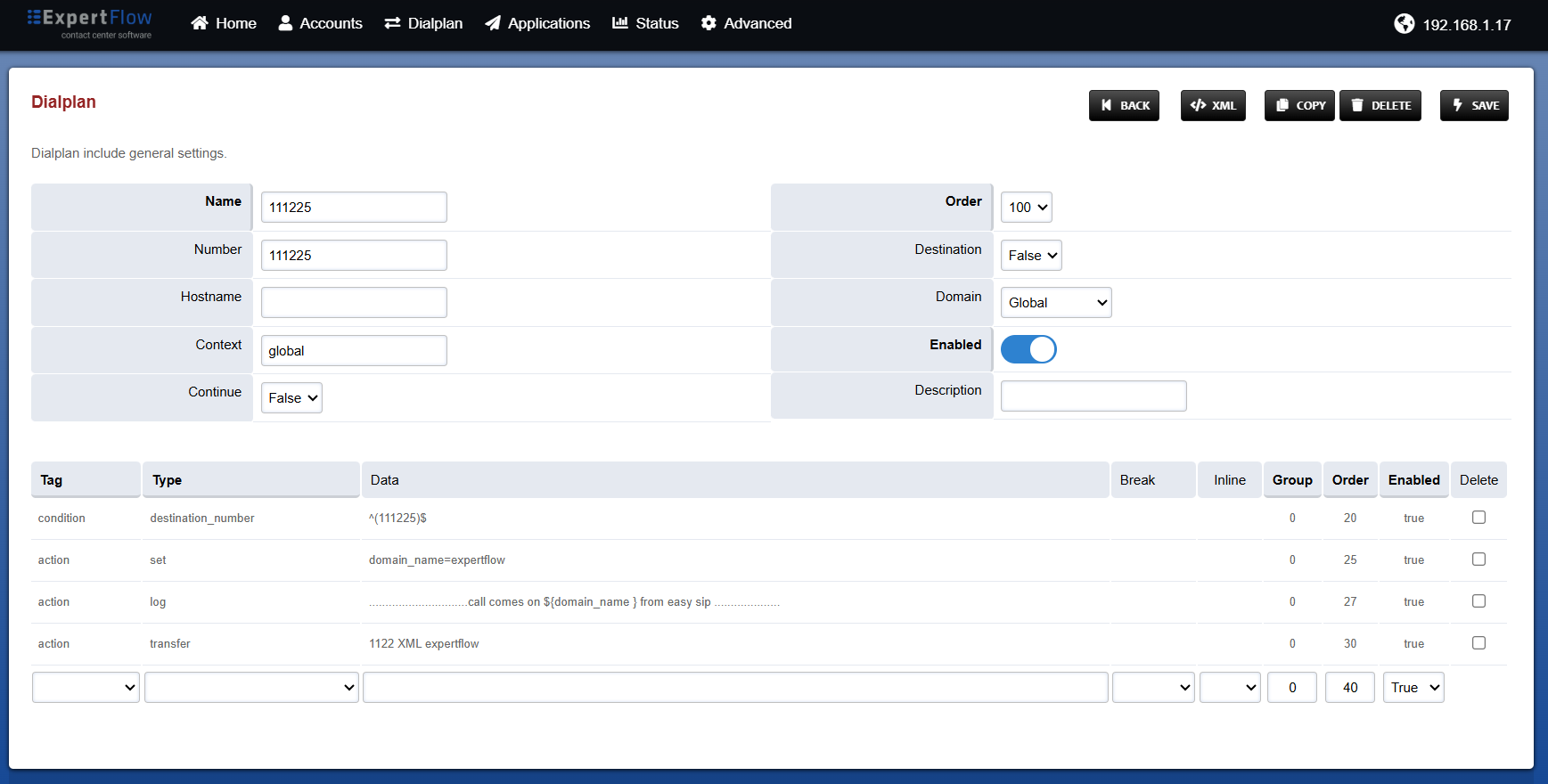
Task: Click the Dialplan arrows icon
Action: coord(392,23)
